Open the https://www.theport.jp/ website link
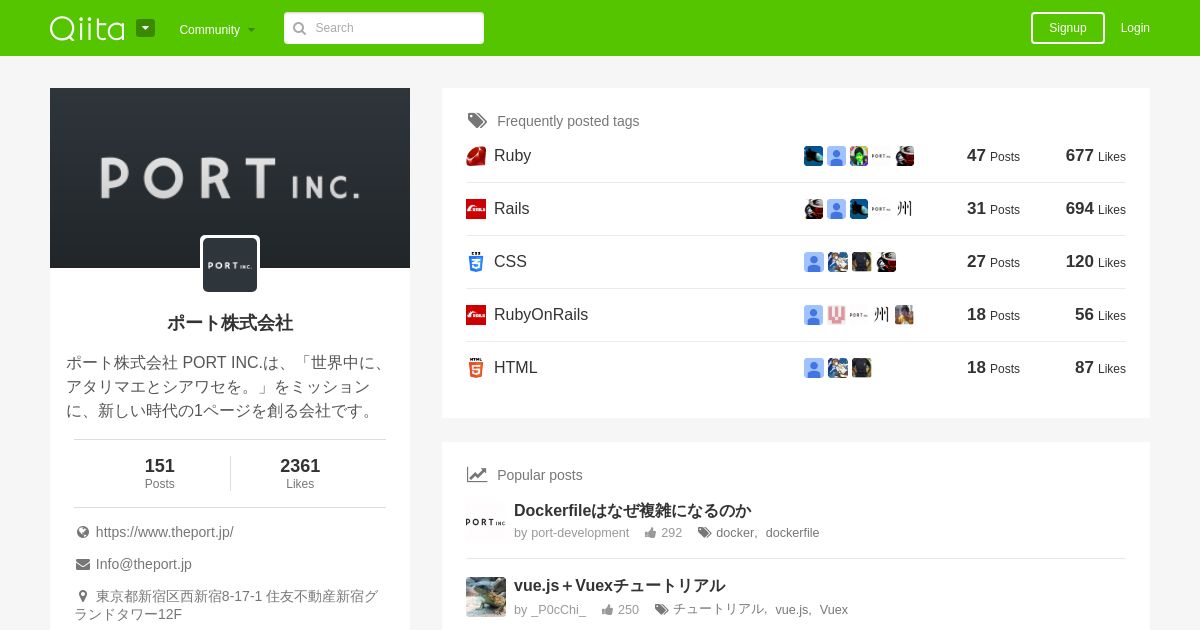The width and height of the screenshot is (1200, 630). click(165, 532)
